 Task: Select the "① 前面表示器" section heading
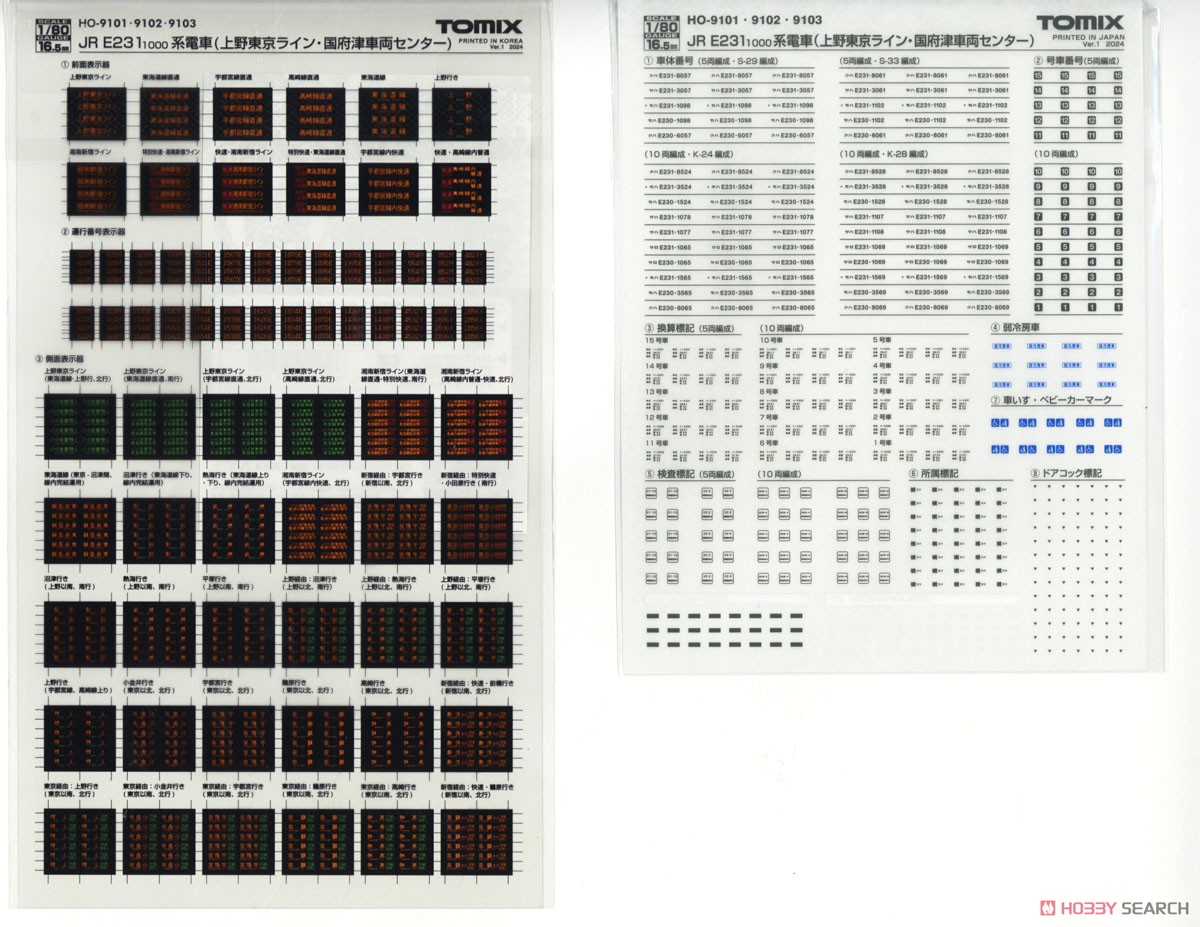point(85,63)
